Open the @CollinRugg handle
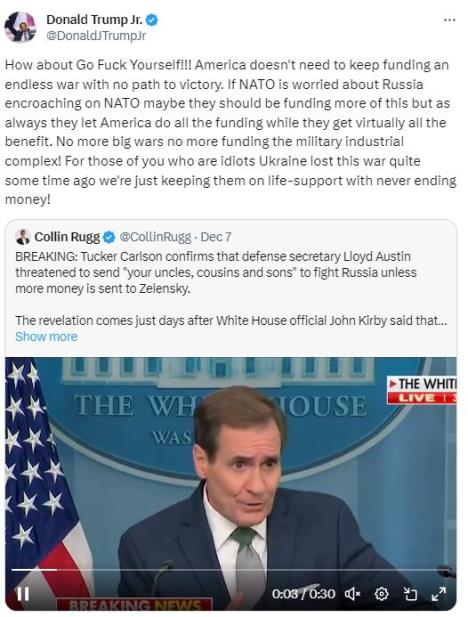The image size is (468, 617). 155,237
